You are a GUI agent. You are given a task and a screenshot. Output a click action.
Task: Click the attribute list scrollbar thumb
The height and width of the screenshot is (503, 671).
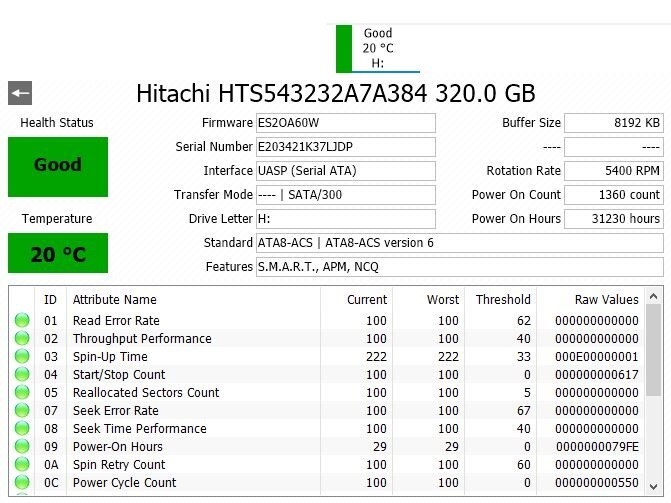coord(653,350)
